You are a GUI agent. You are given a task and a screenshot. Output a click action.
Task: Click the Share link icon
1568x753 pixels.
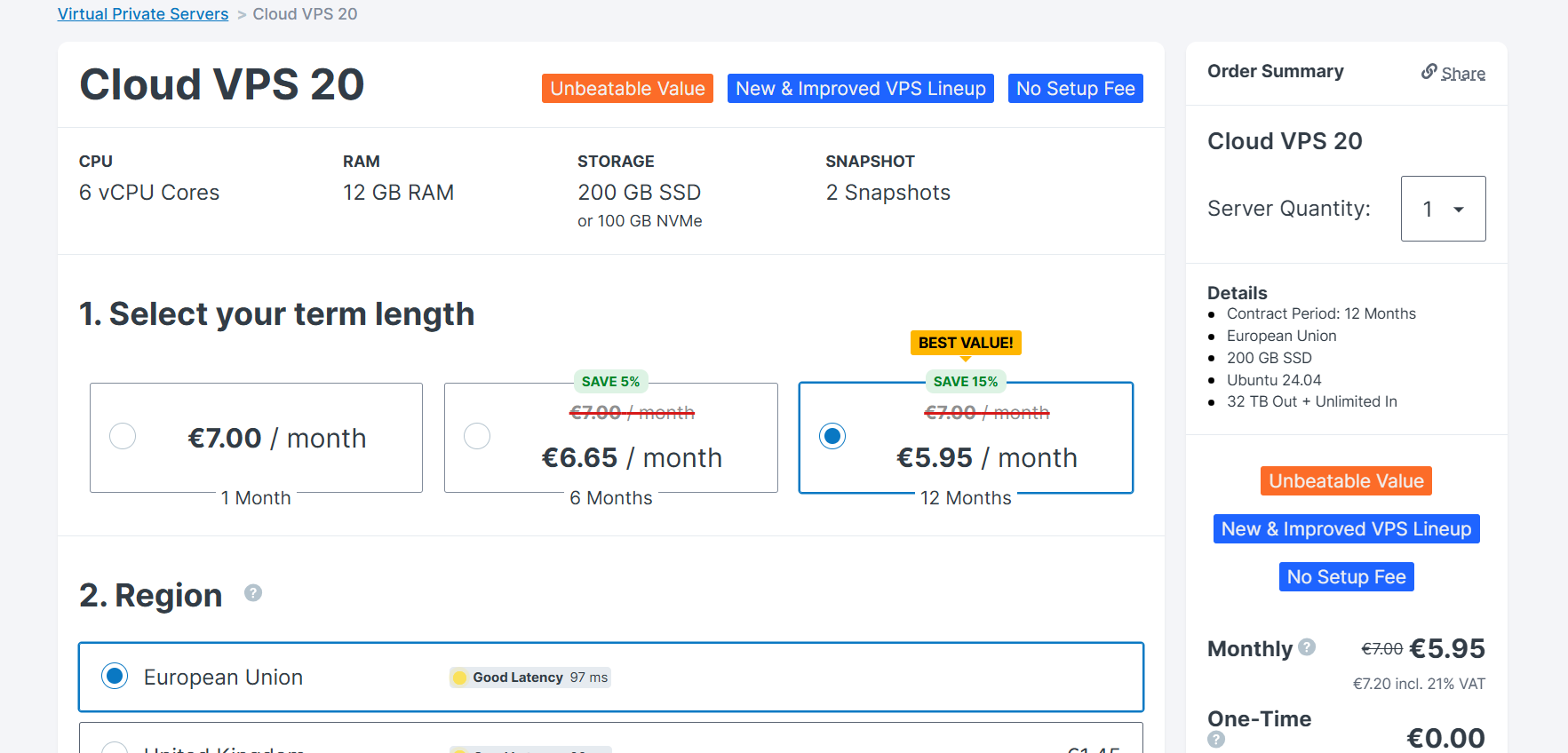pyautogui.click(x=1429, y=72)
